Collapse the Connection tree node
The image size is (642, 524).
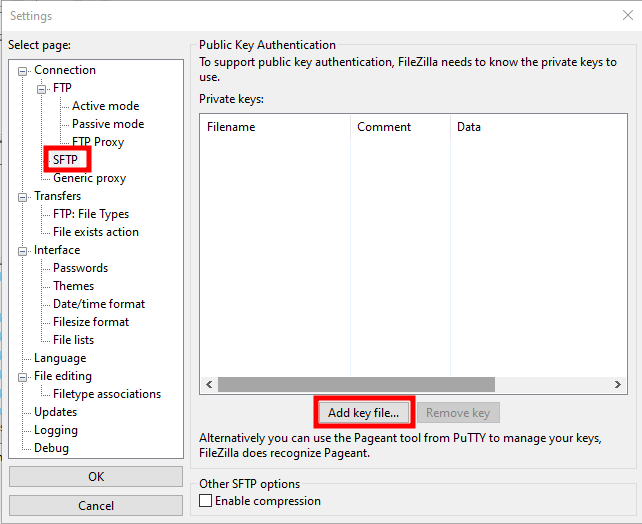point(23,72)
